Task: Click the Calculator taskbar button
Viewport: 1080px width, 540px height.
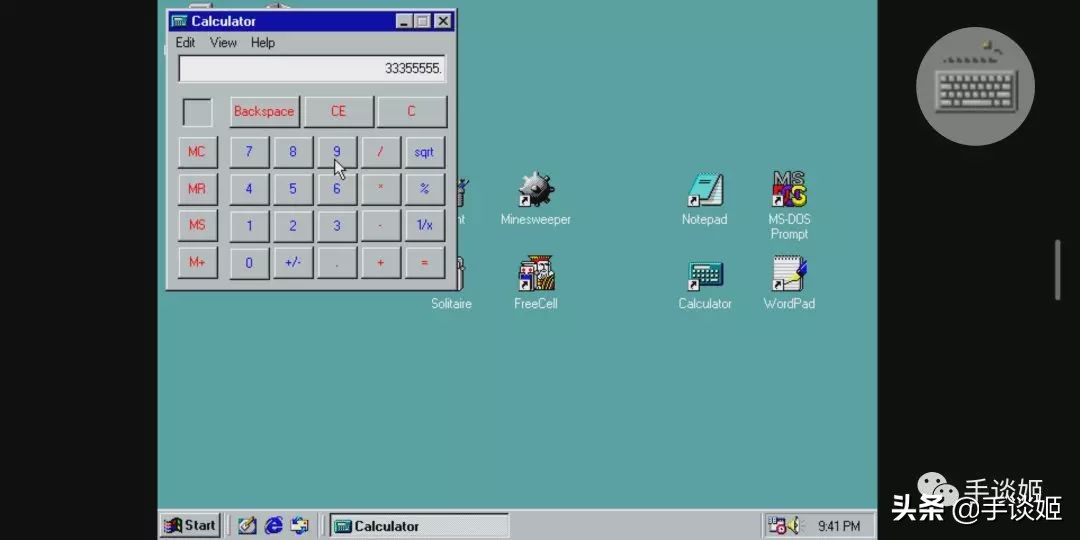Action: pyautogui.click(x=419, y=526)
